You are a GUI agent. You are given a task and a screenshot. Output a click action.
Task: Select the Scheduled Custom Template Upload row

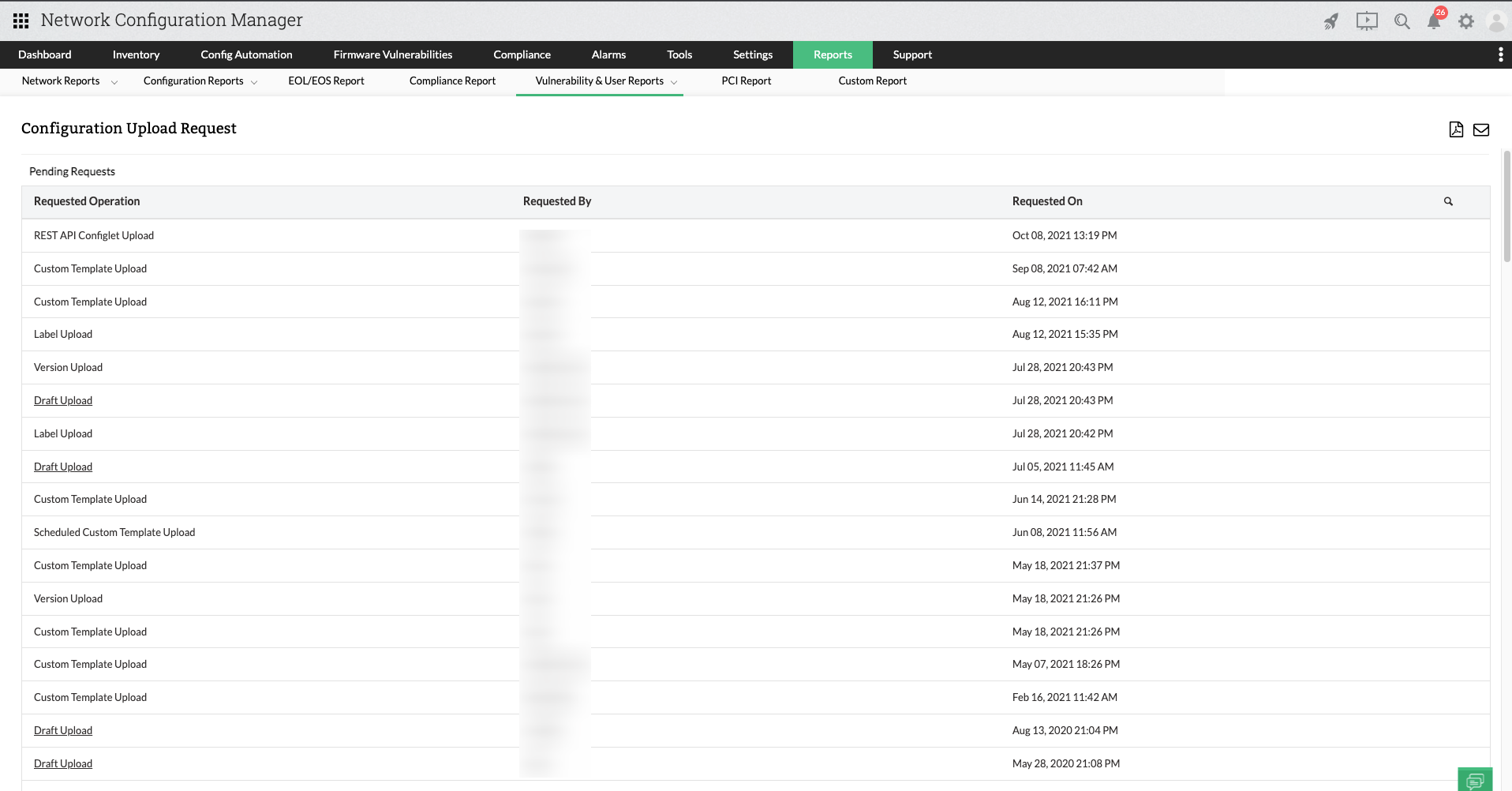(x=755, y=532)
